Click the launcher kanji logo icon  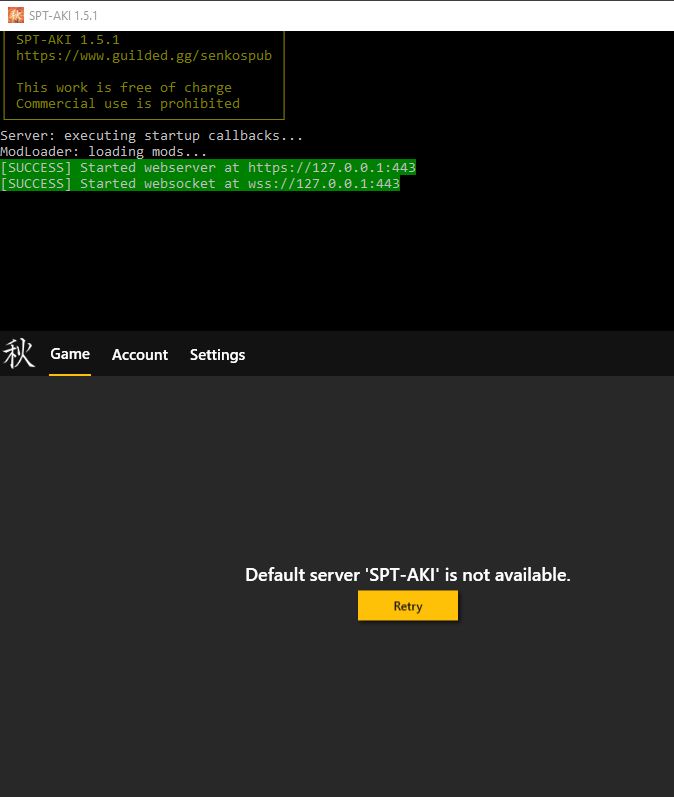point(19,354)
